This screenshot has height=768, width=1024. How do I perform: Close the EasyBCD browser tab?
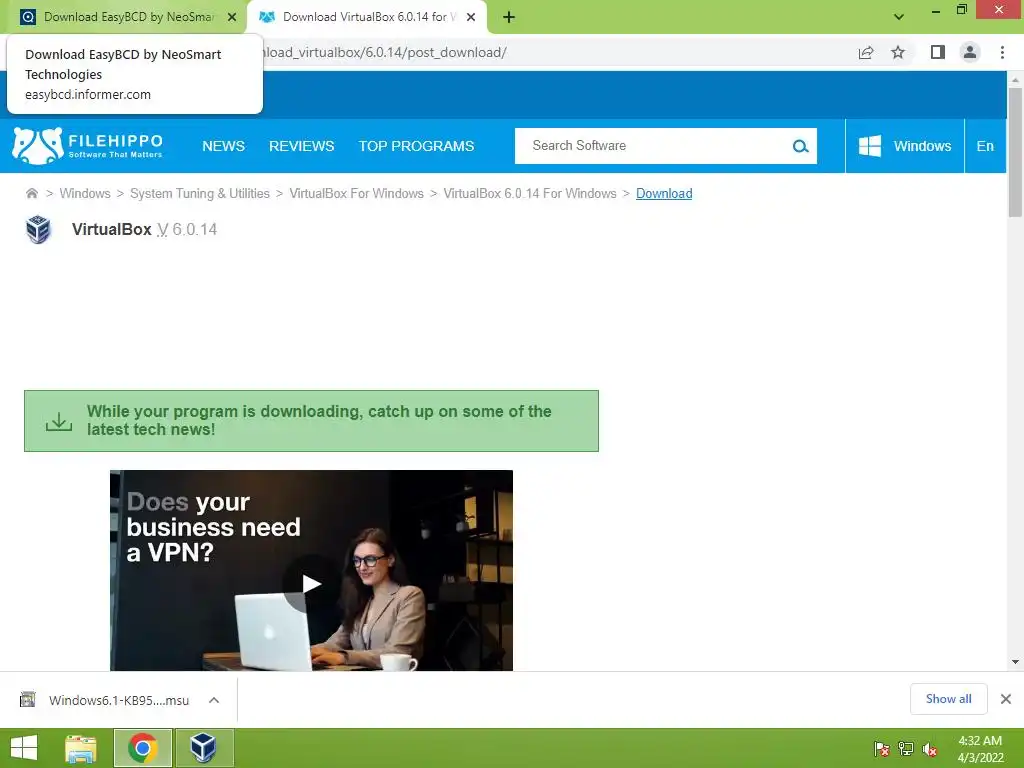pyautogui.click(x=232, y=17)
